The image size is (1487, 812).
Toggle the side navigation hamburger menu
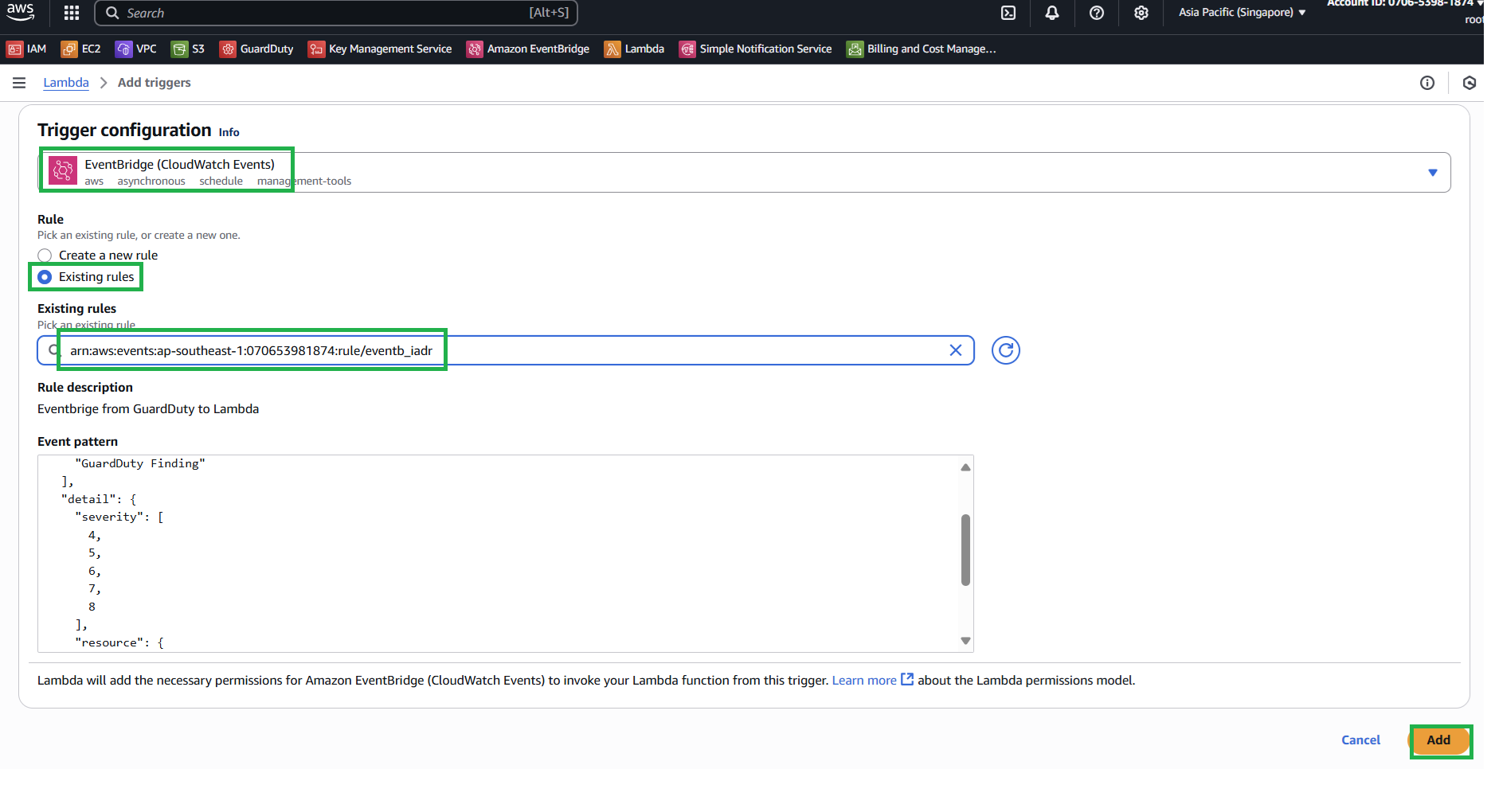pyautogui.click(x=19, y=83)
